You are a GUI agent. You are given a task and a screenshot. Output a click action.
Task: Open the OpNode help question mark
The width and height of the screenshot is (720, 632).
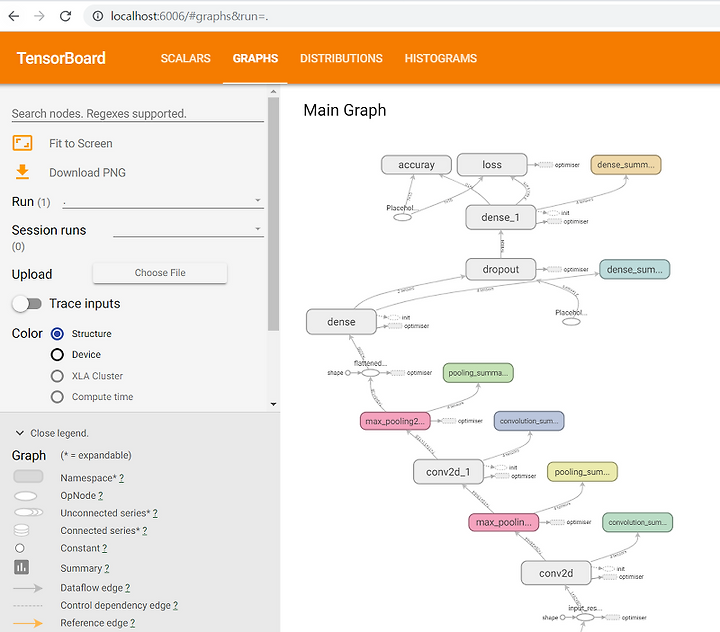101,496
